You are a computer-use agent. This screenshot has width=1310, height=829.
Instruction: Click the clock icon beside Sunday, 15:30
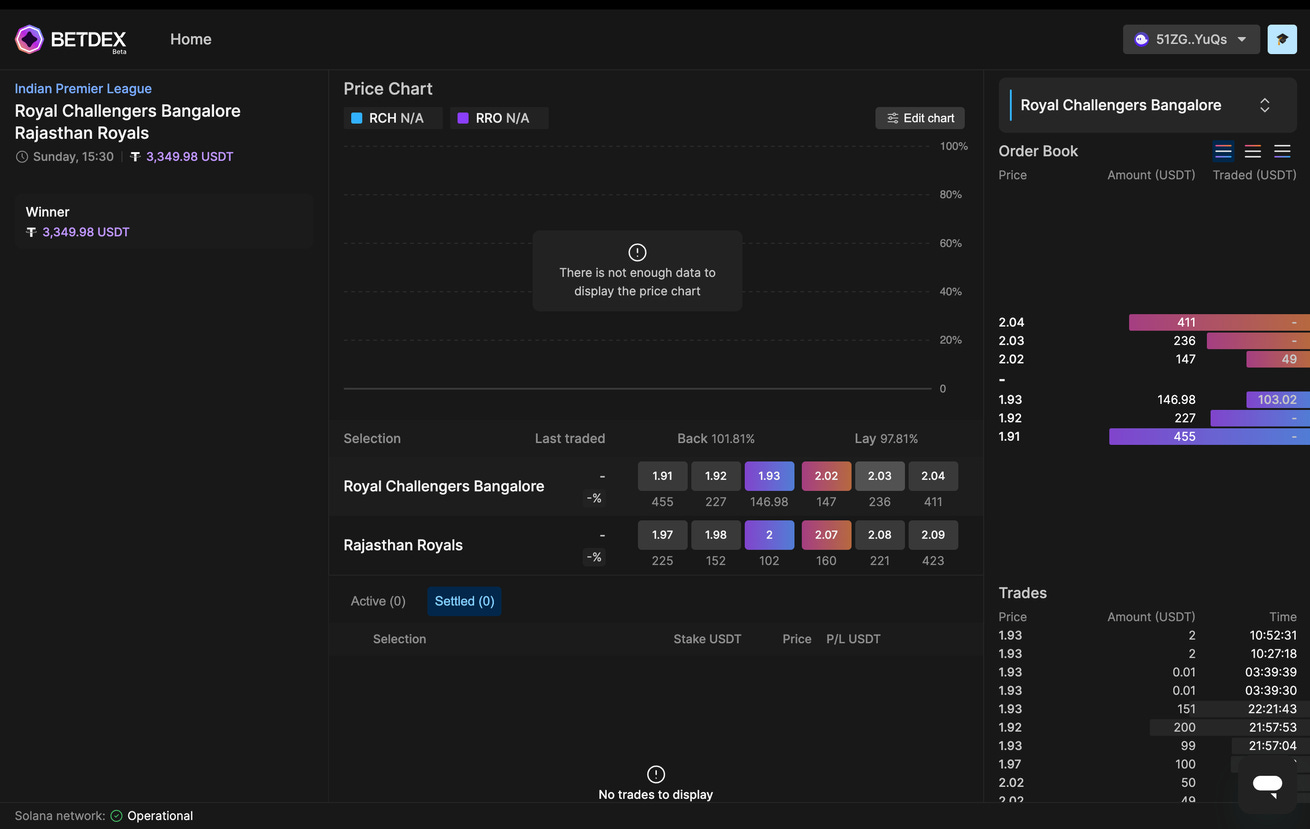(x=22, y=157)
